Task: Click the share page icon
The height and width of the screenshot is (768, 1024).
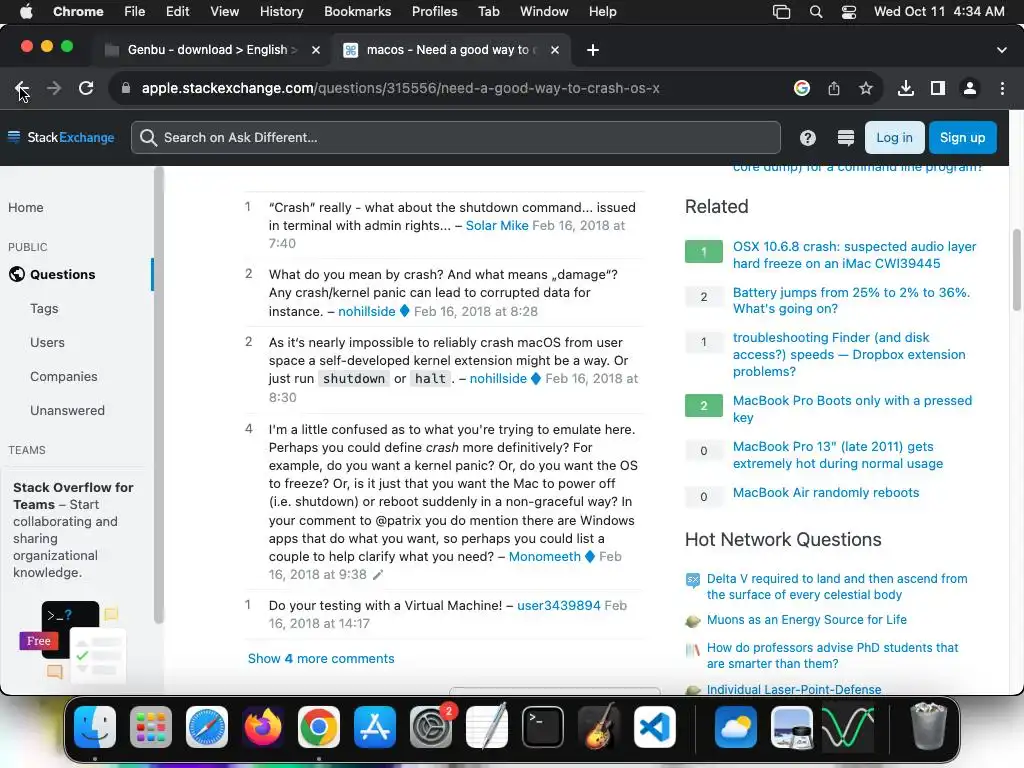Action: [834, 88]
